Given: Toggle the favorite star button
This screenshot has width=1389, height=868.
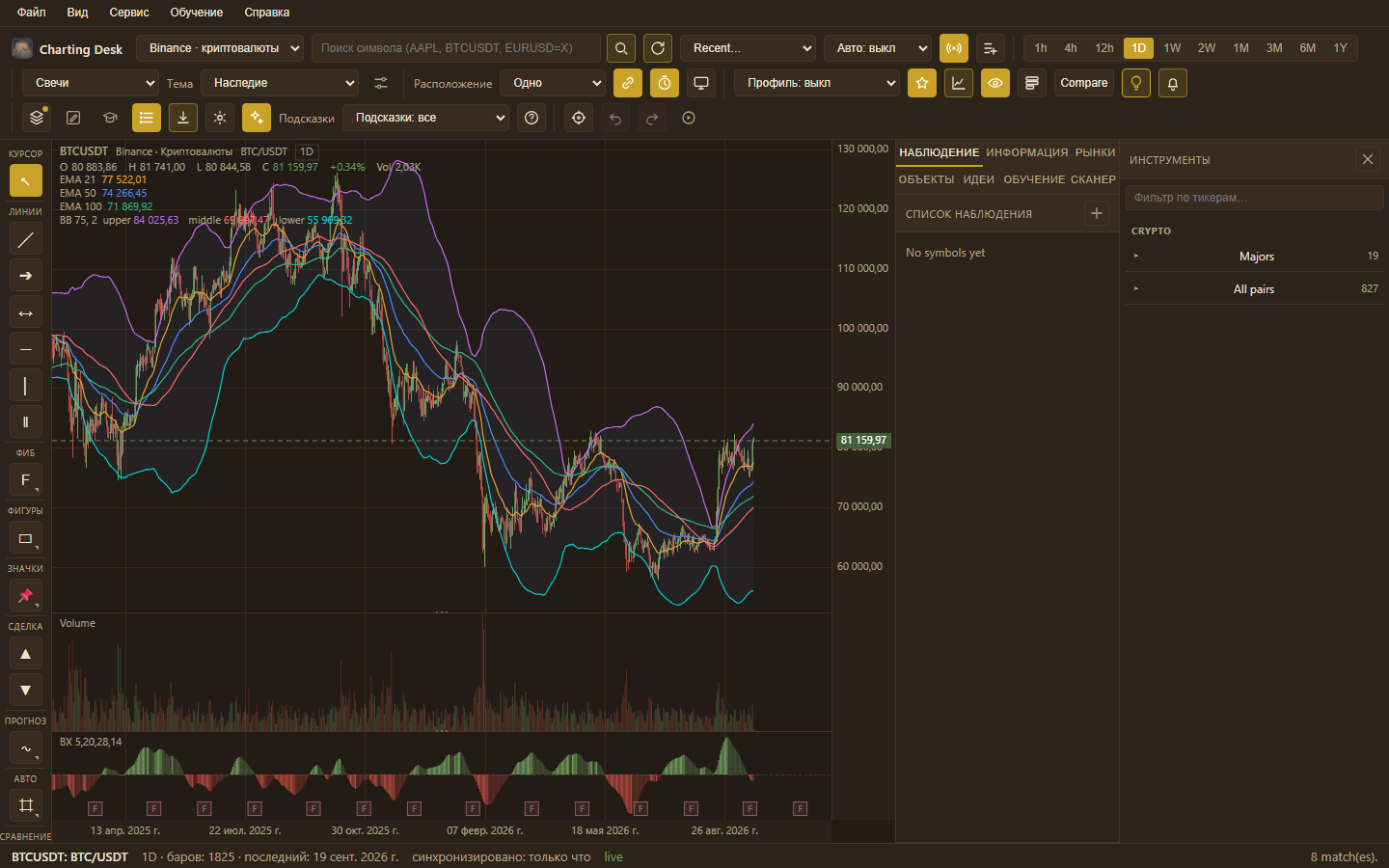Looking at the screenshot, I should pyautogui.click(x=922, y=83).
